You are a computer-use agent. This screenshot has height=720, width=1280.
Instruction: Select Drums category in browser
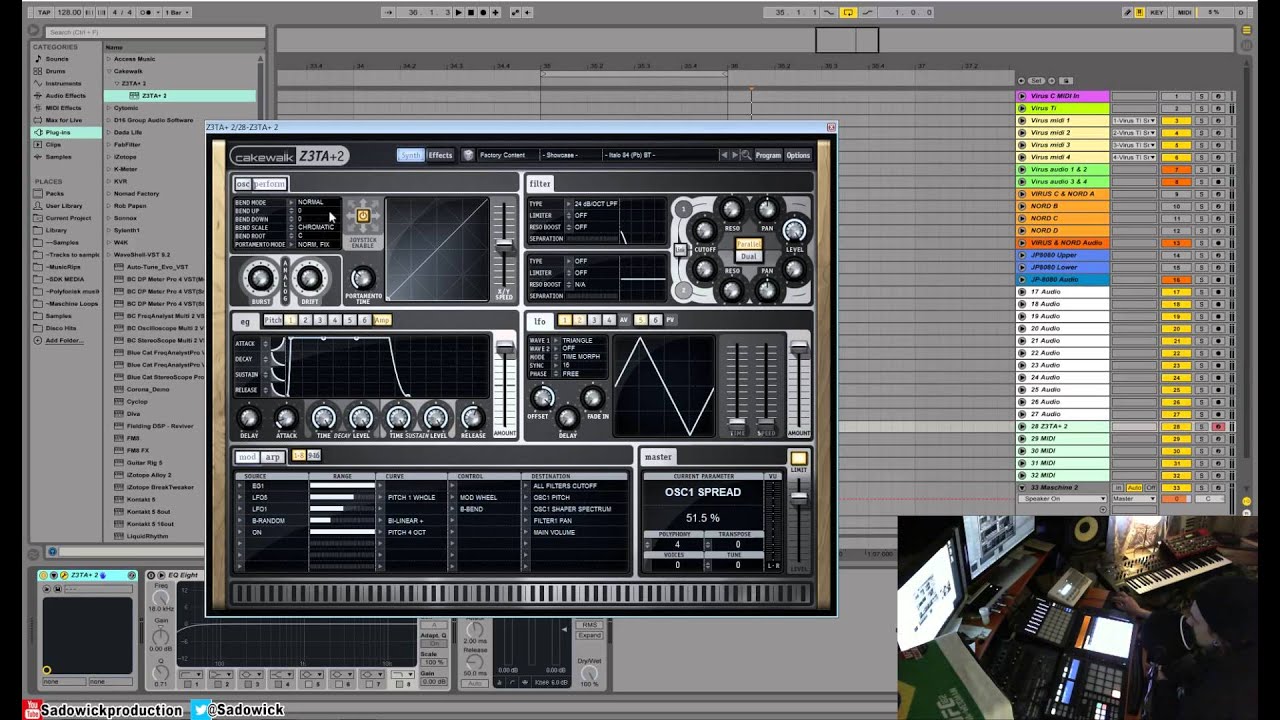[55, 71]
